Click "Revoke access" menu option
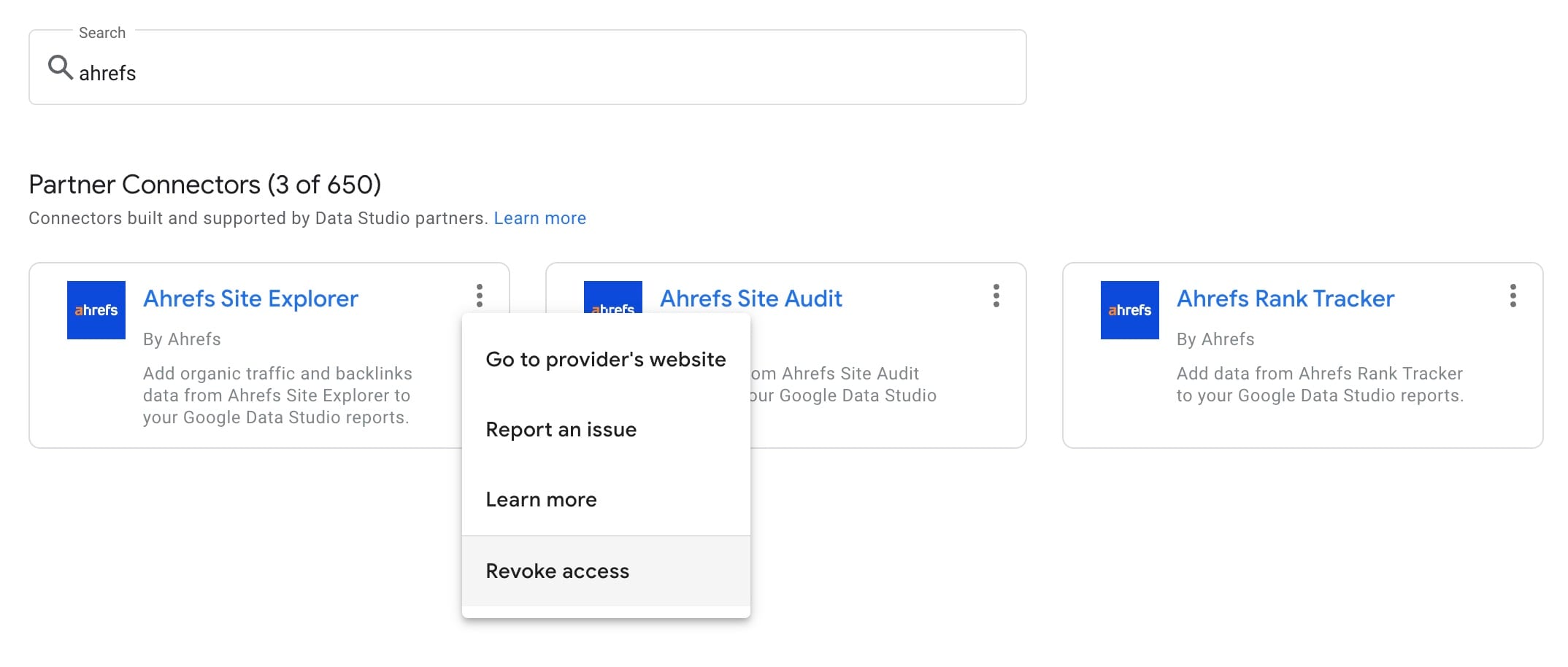Viewport: 1568px width, 667px height. point(557,571)
